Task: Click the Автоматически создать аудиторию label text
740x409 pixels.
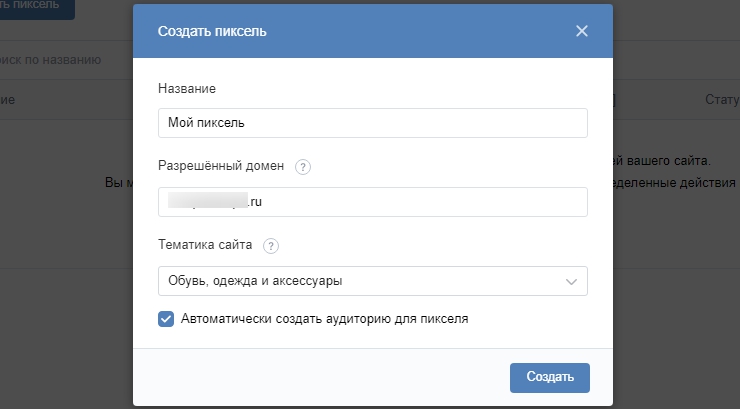Action: [325, 319]
